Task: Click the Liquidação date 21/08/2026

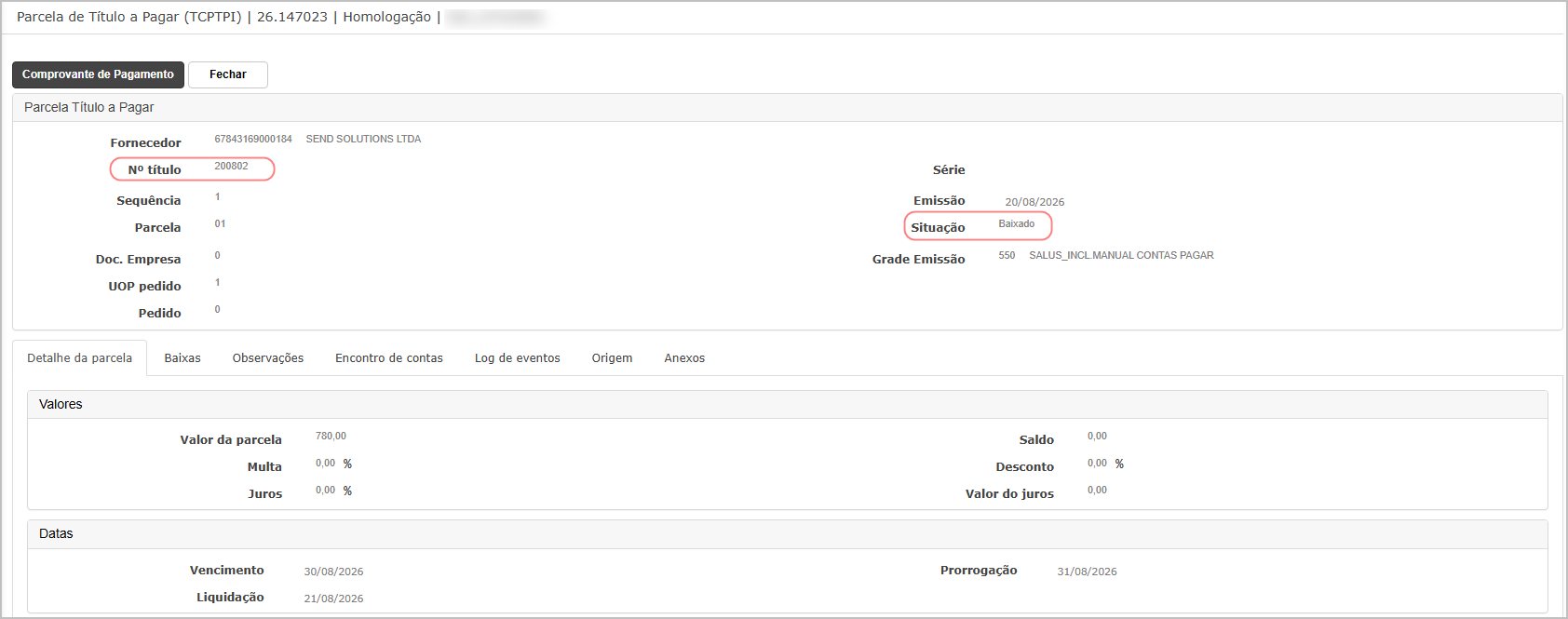Action: tap(333, 599)
